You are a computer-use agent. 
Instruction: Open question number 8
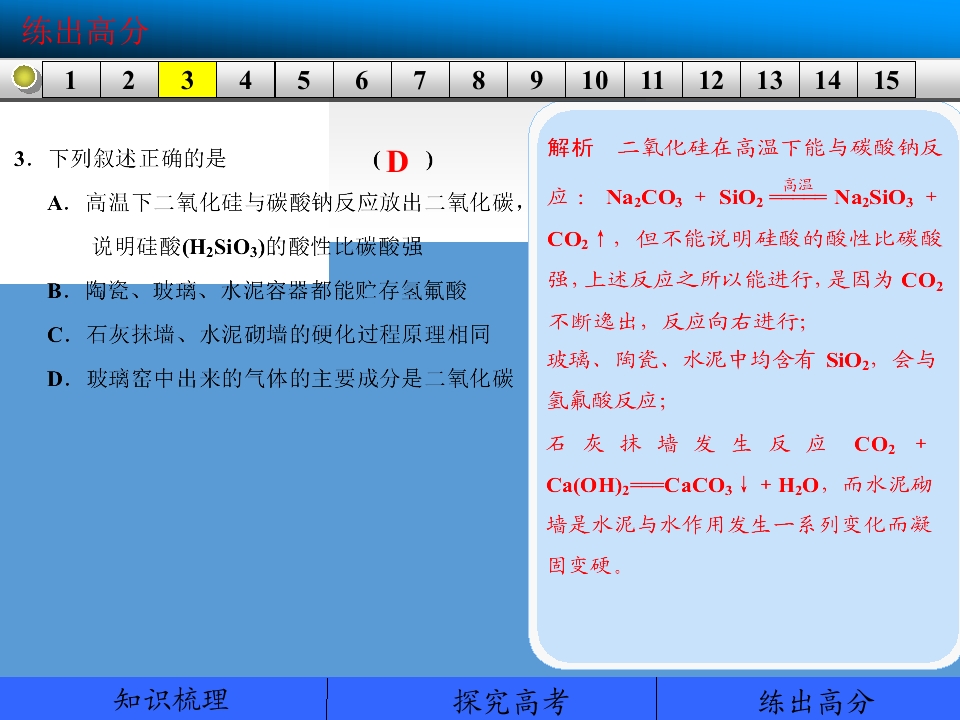point(479,80)
